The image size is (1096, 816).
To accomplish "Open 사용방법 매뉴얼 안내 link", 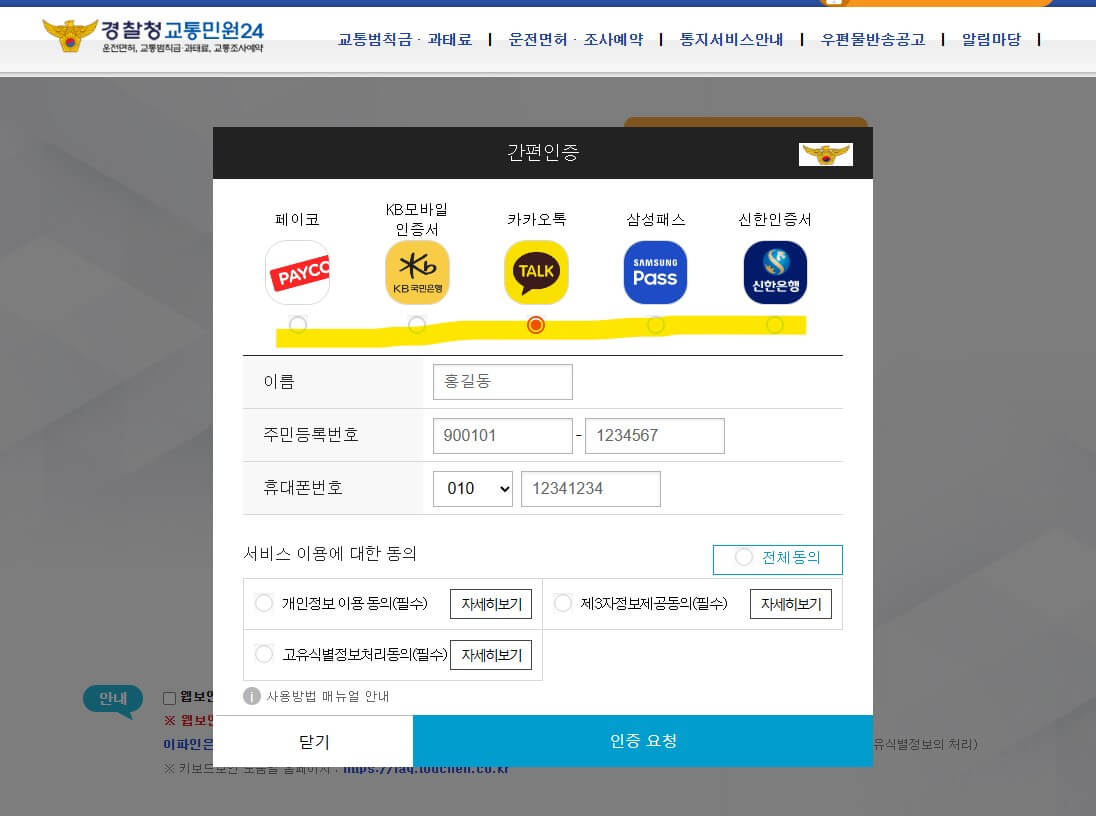I will click(328, 696).
